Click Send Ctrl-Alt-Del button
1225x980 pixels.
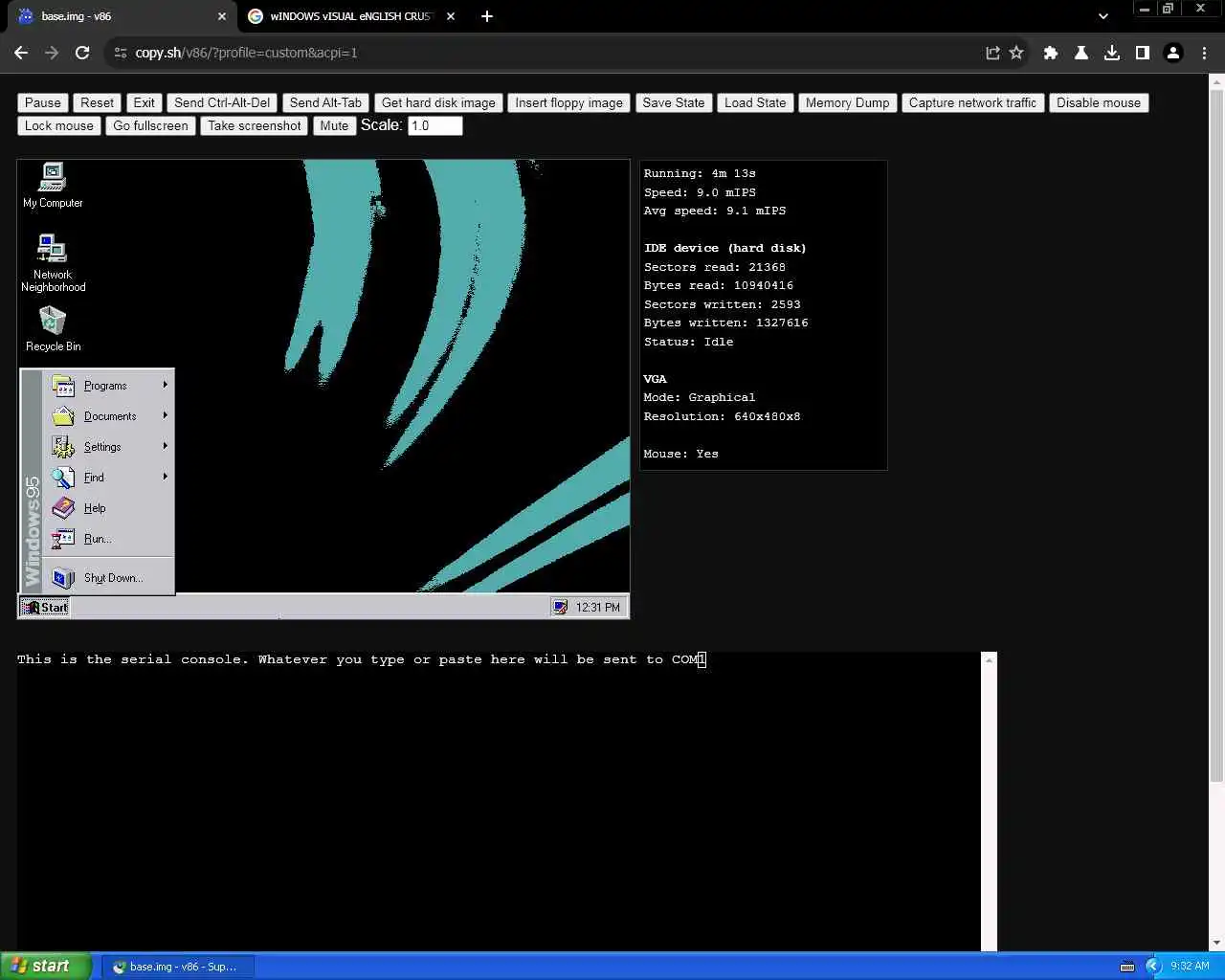tap(222, 102)
